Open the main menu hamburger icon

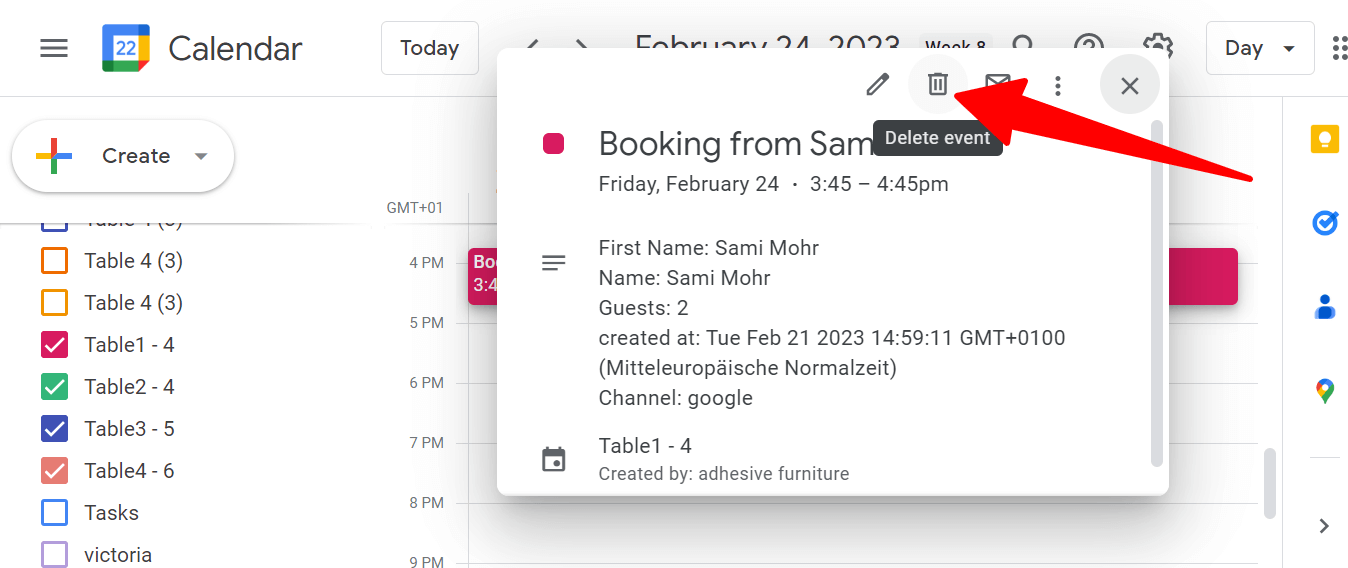[54, 48]
